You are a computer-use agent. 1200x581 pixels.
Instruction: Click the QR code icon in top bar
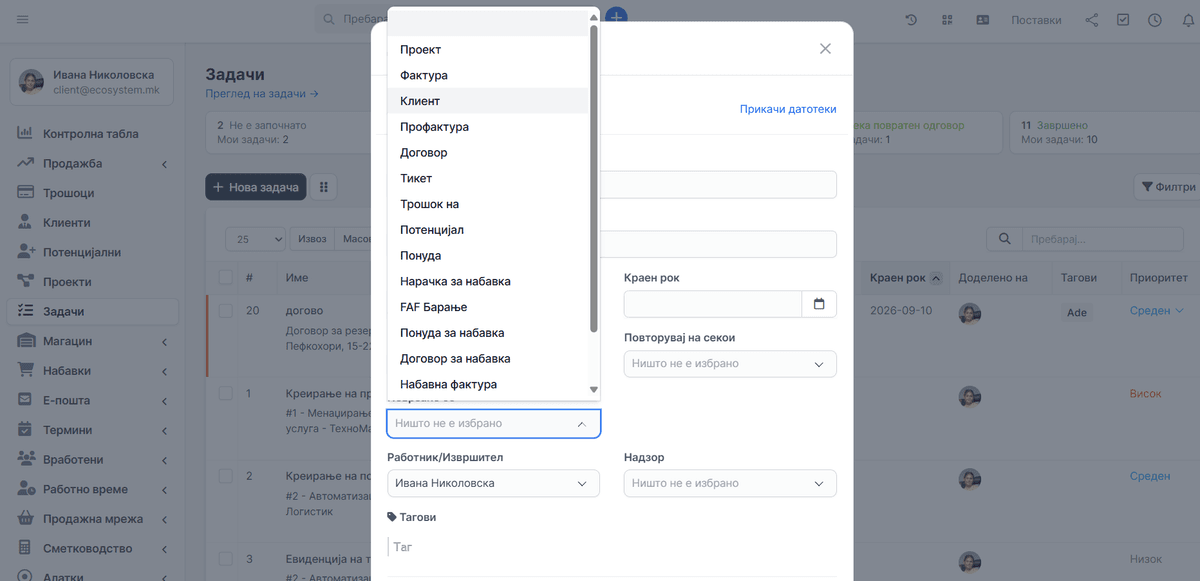(947, 20)
